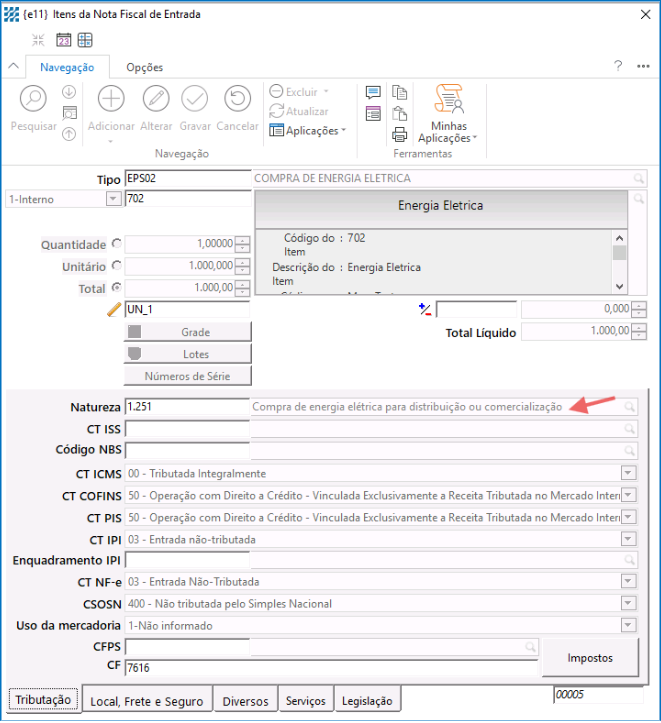
Task: Click the Adicionar plus icon
Action: click(111, 99)
